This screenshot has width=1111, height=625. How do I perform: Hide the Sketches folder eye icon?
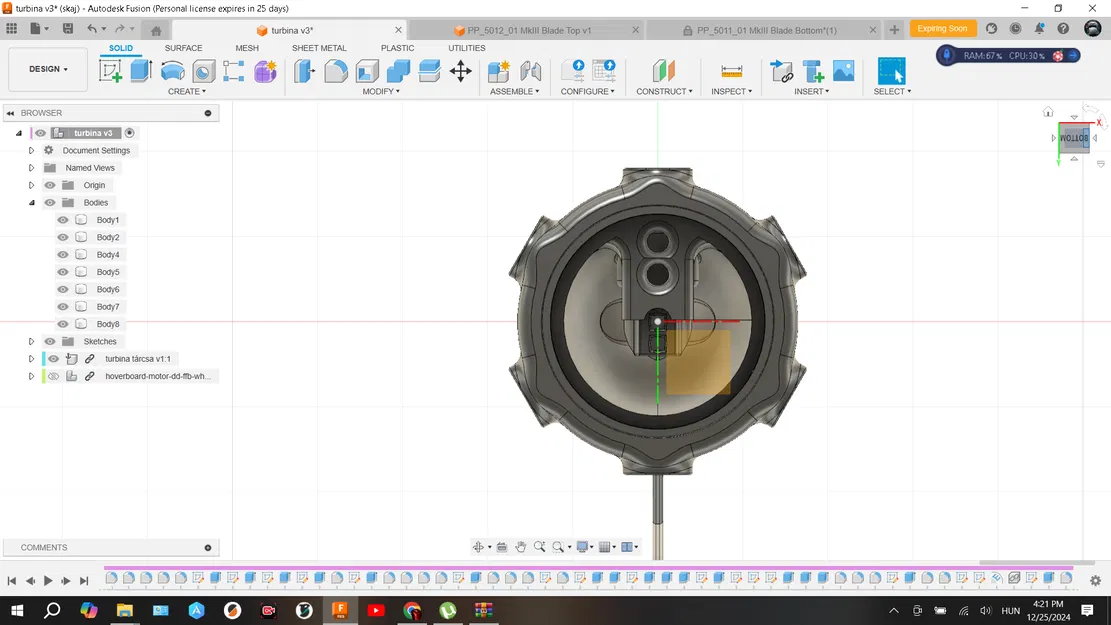coord(50,341)
